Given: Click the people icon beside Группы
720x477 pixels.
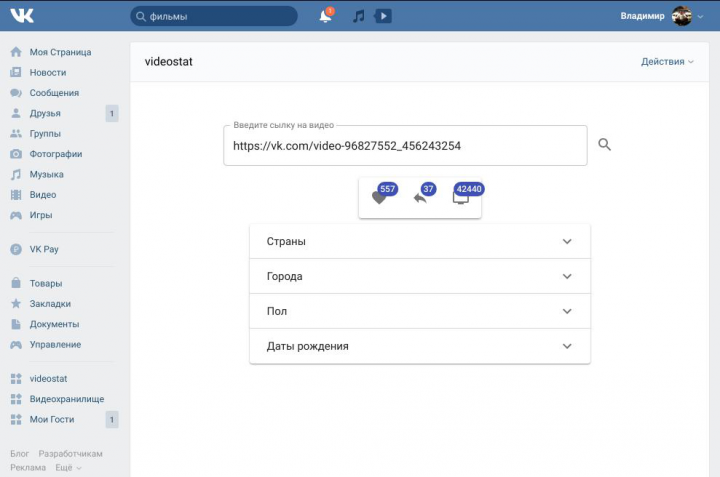Looking at the screenshot, I should point(16,133).
